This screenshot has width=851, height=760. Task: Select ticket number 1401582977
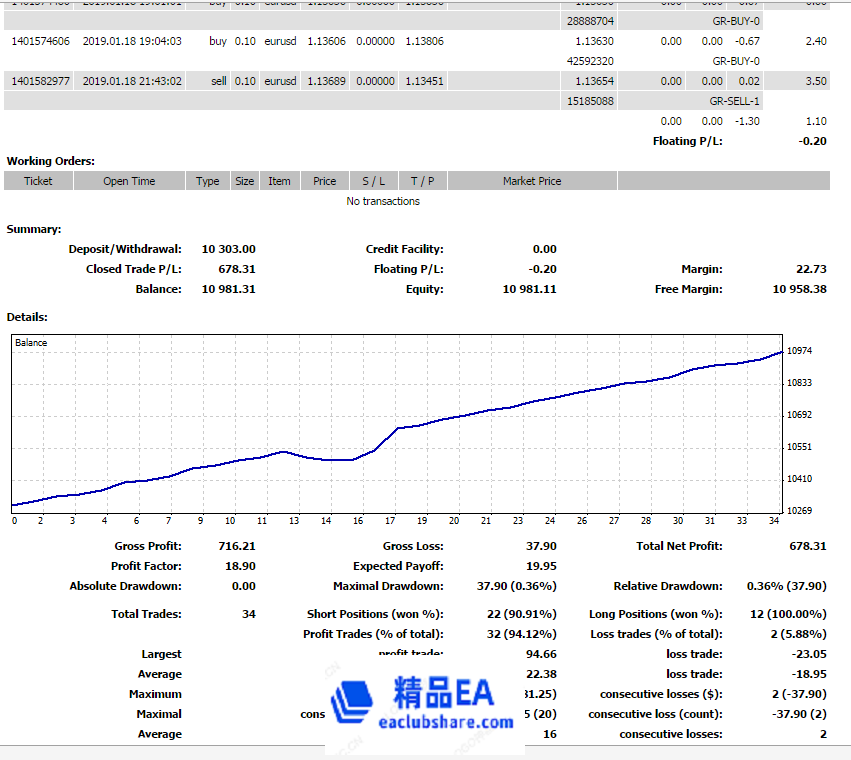40,81
